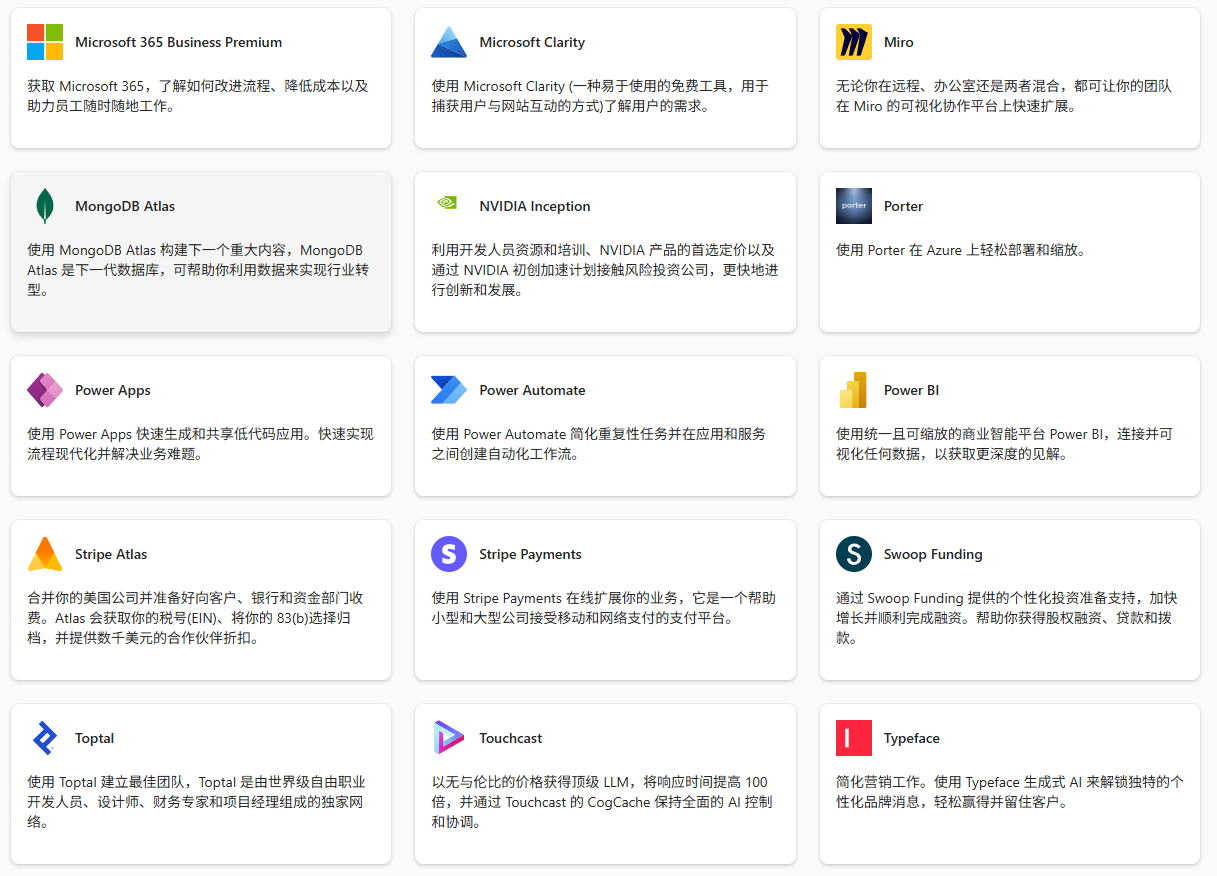Click the Stripe Payments description about 支付平台
Image resolution: width=1217 pixels, height=876 pixels.
pyautogui.click(x=603, y=608)
